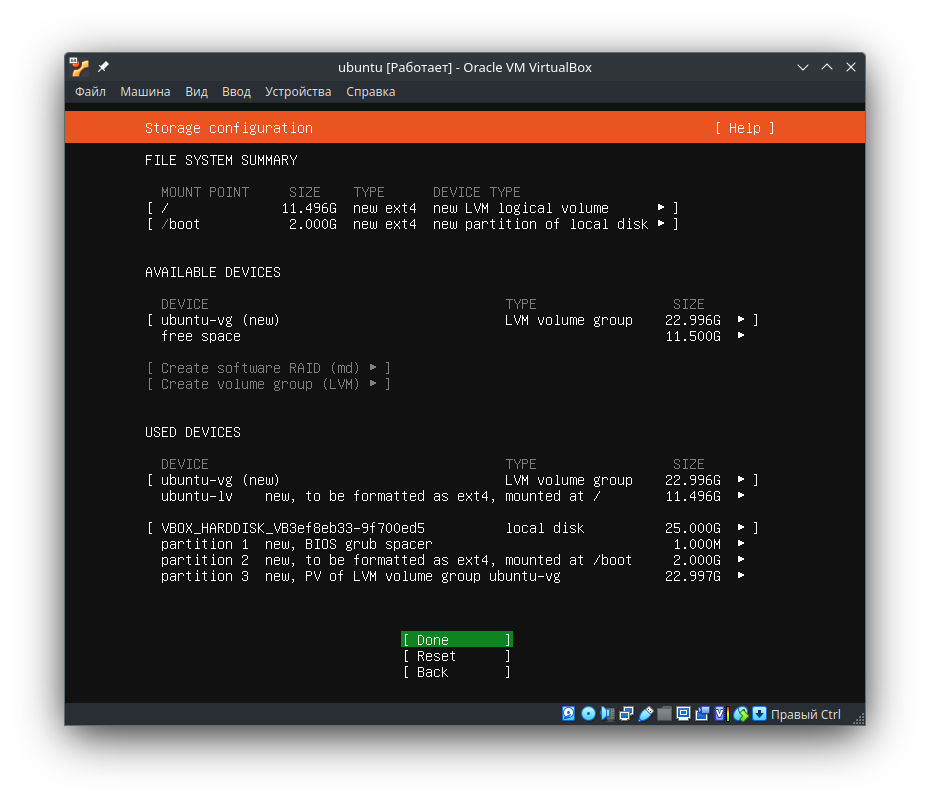Click the Правый Ctrl host key indicator
Image resolution: width=930 pixels, height=802 pixels.
pyautogui.click(x=806, y=713)
